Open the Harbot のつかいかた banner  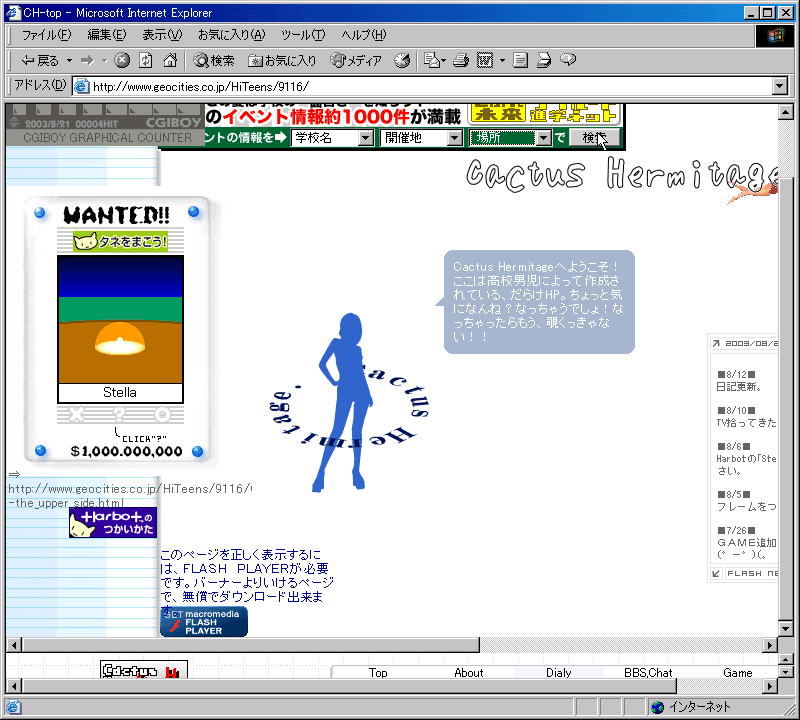pyautogui.click(x=113, y=523)
